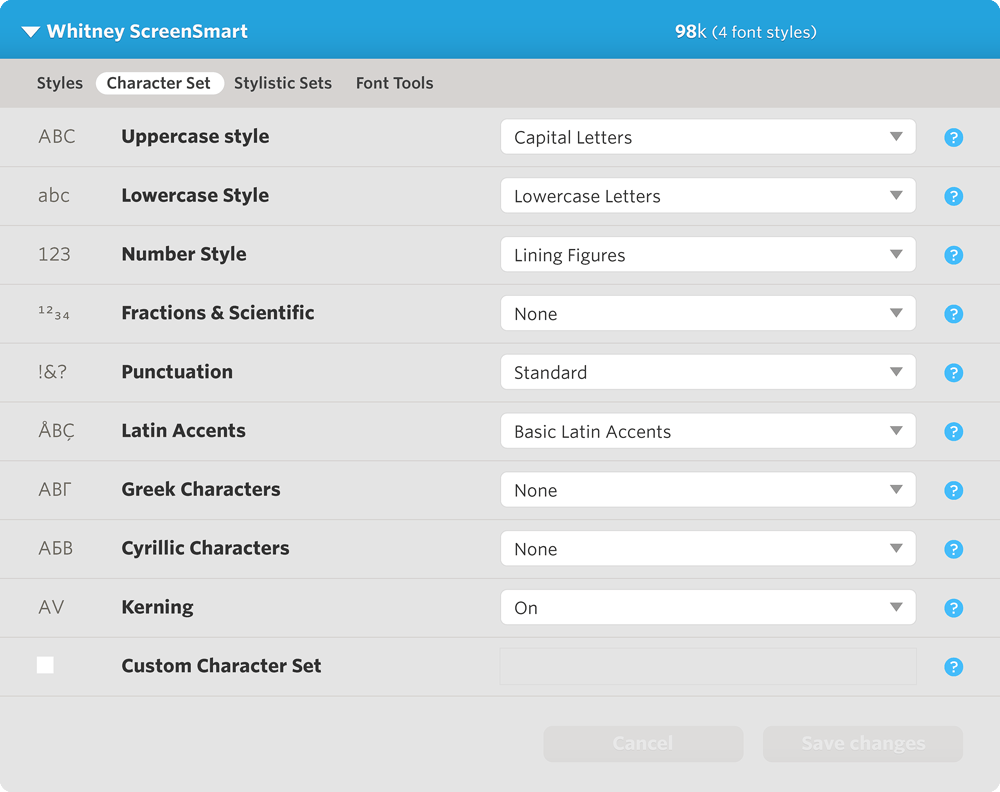Click the Uppercase style label
Viewport: 1000px width, 792px height.
point(195,136)
